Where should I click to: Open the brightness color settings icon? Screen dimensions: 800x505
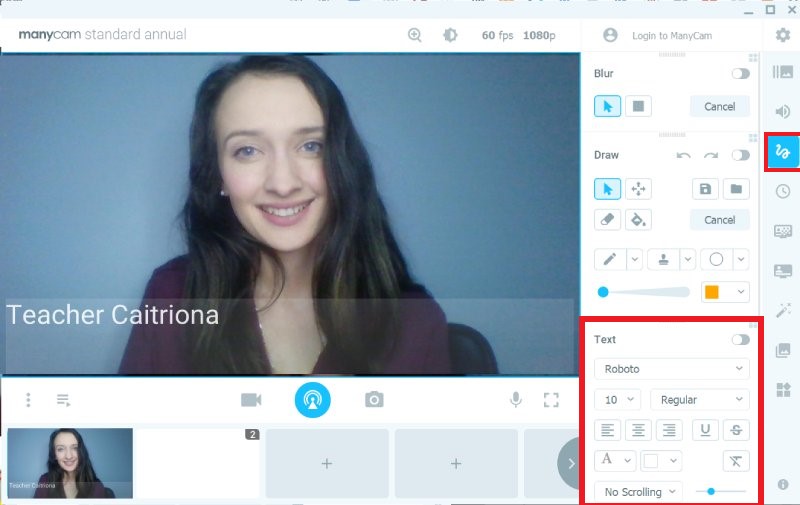click(450, 35)
